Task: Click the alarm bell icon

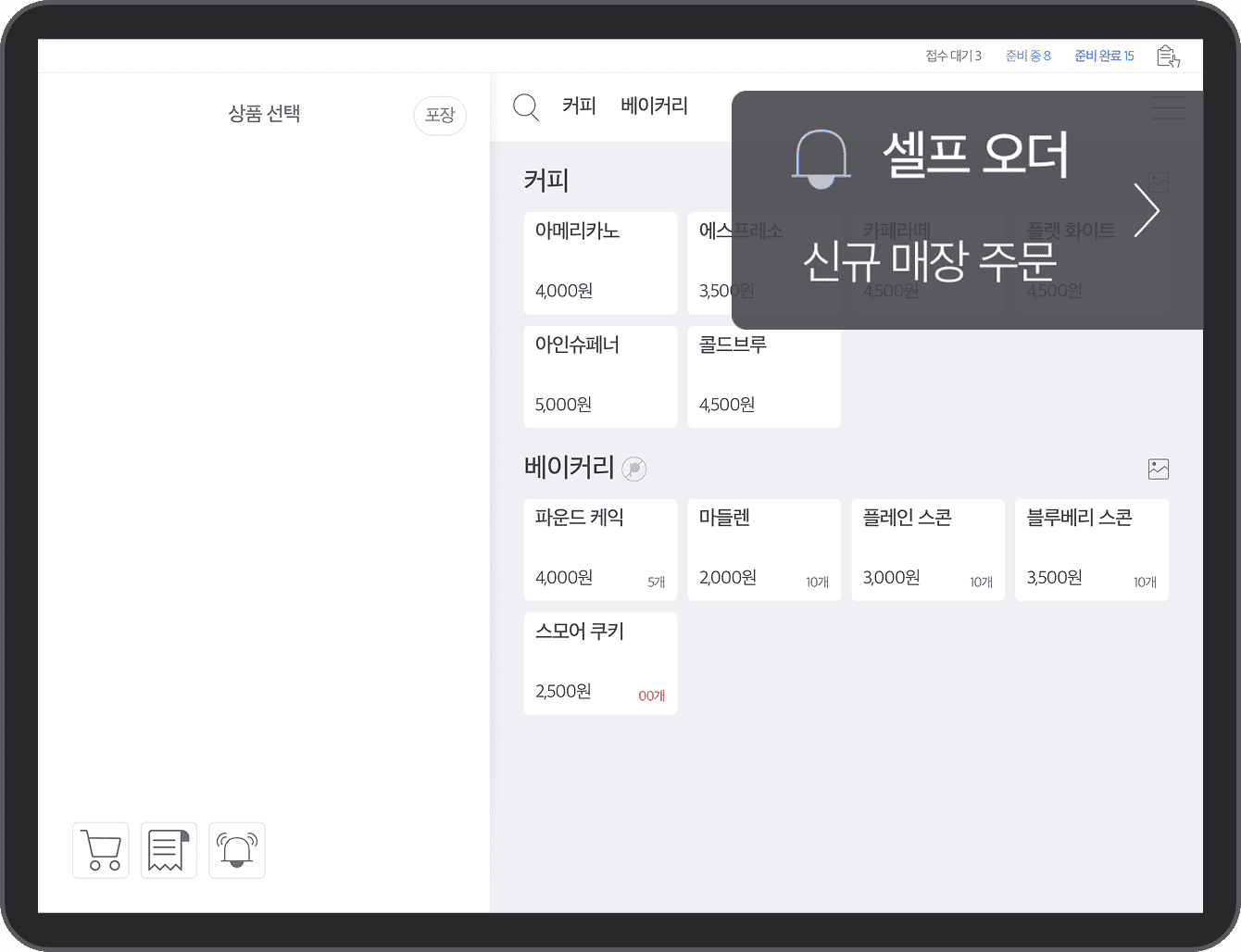Action: 236,850
